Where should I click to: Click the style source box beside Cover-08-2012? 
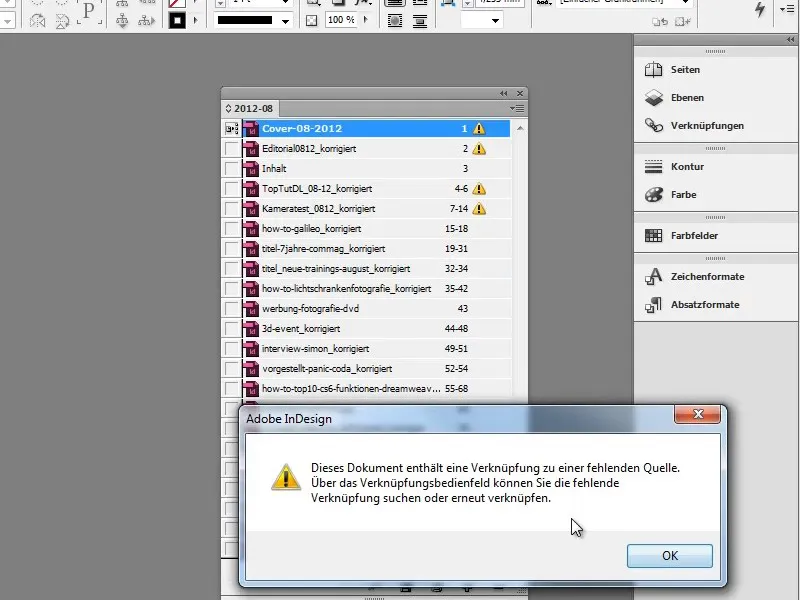(232, 129)
